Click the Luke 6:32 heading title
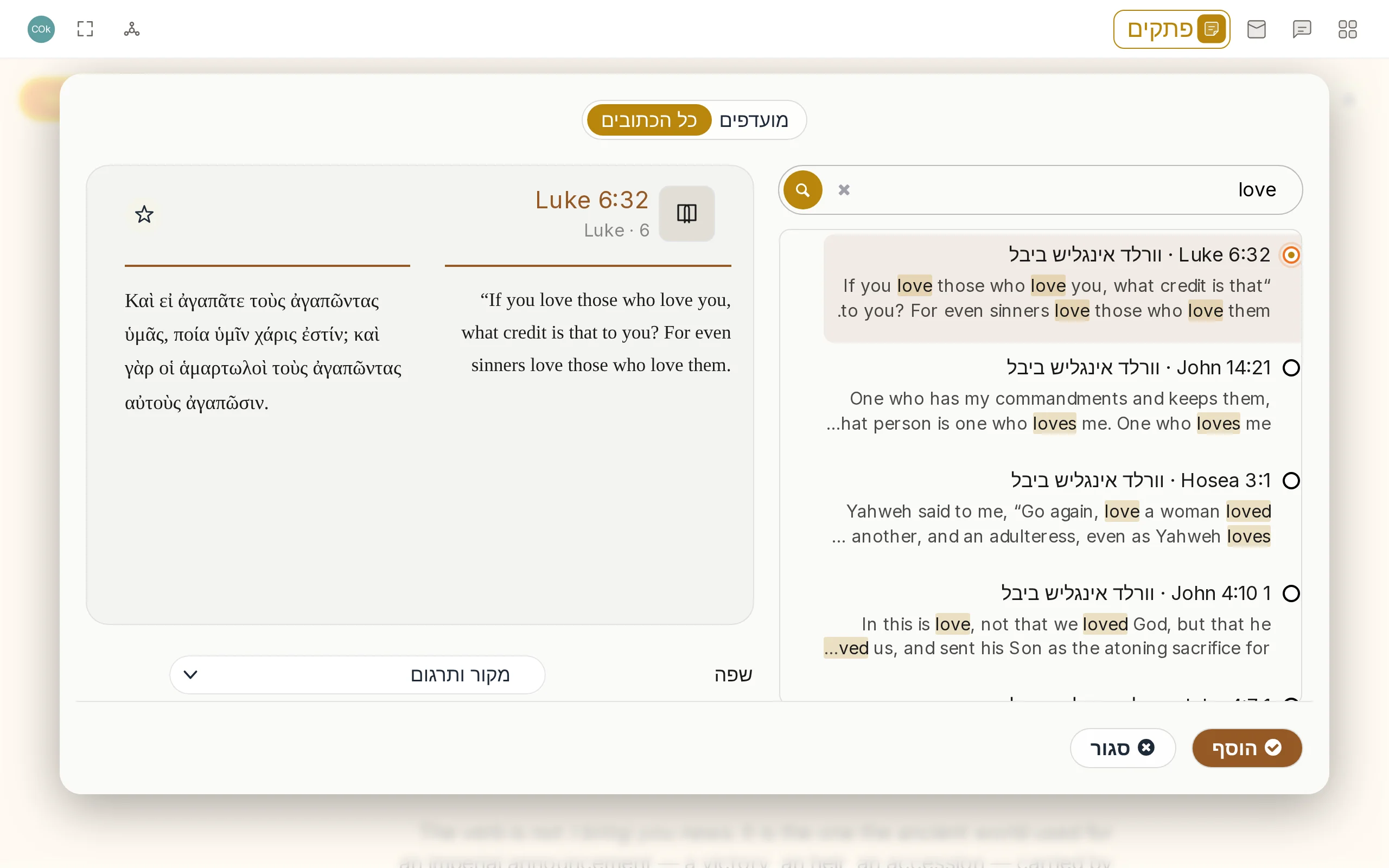The height and width of the screenshot is (868, 1389). click(x=592, y=200)
